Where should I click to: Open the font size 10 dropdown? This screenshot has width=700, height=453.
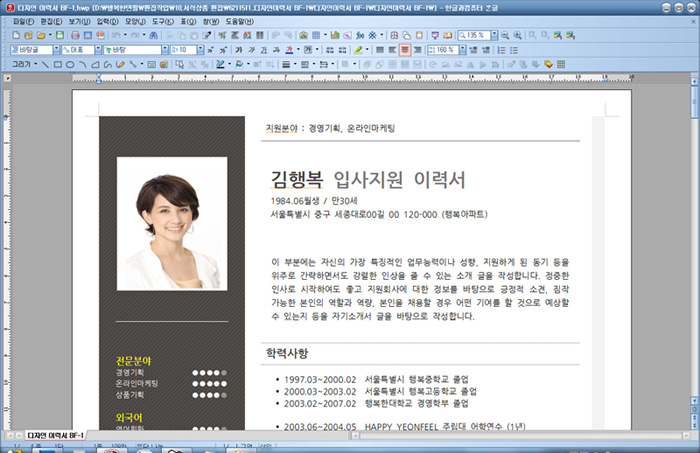coord(200,50)
